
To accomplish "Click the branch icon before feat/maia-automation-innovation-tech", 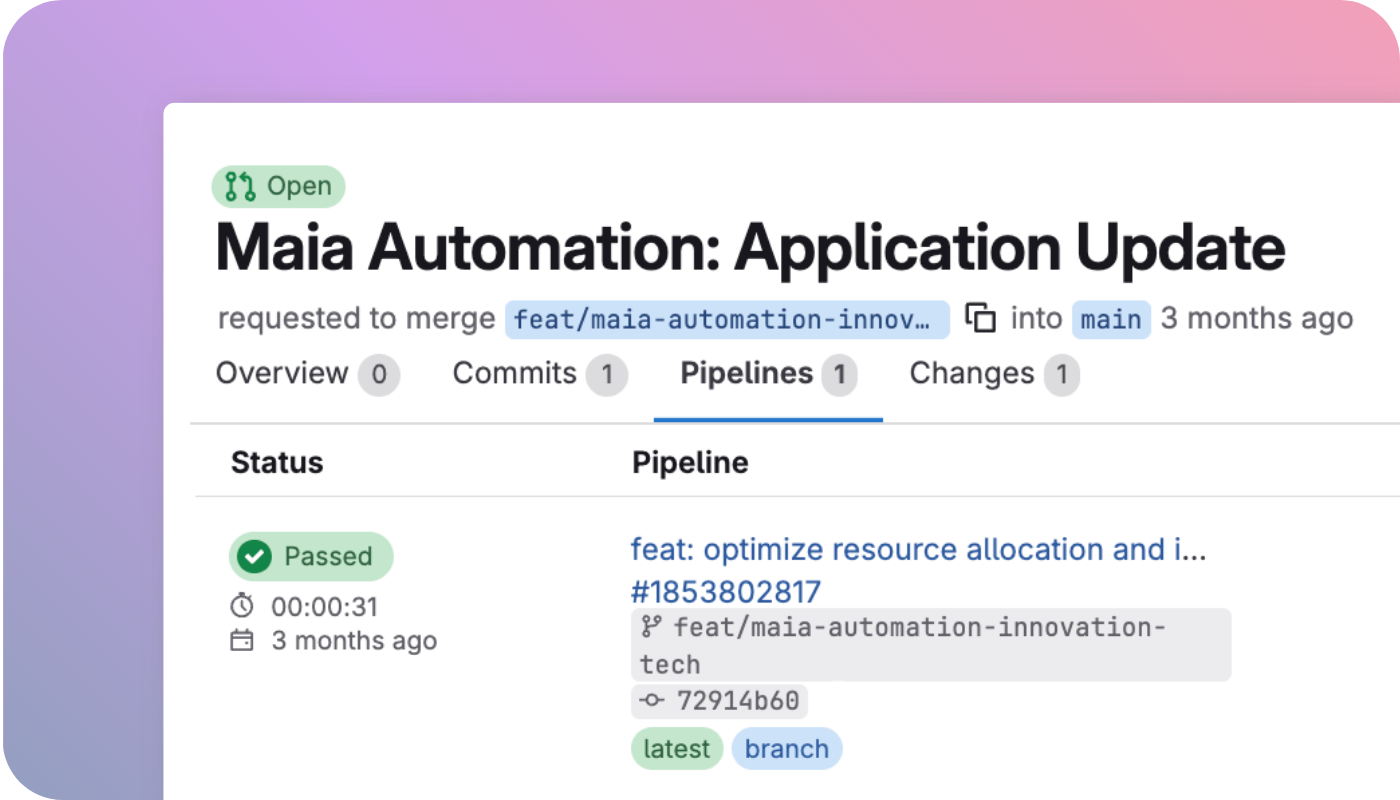I will (651, 627).
